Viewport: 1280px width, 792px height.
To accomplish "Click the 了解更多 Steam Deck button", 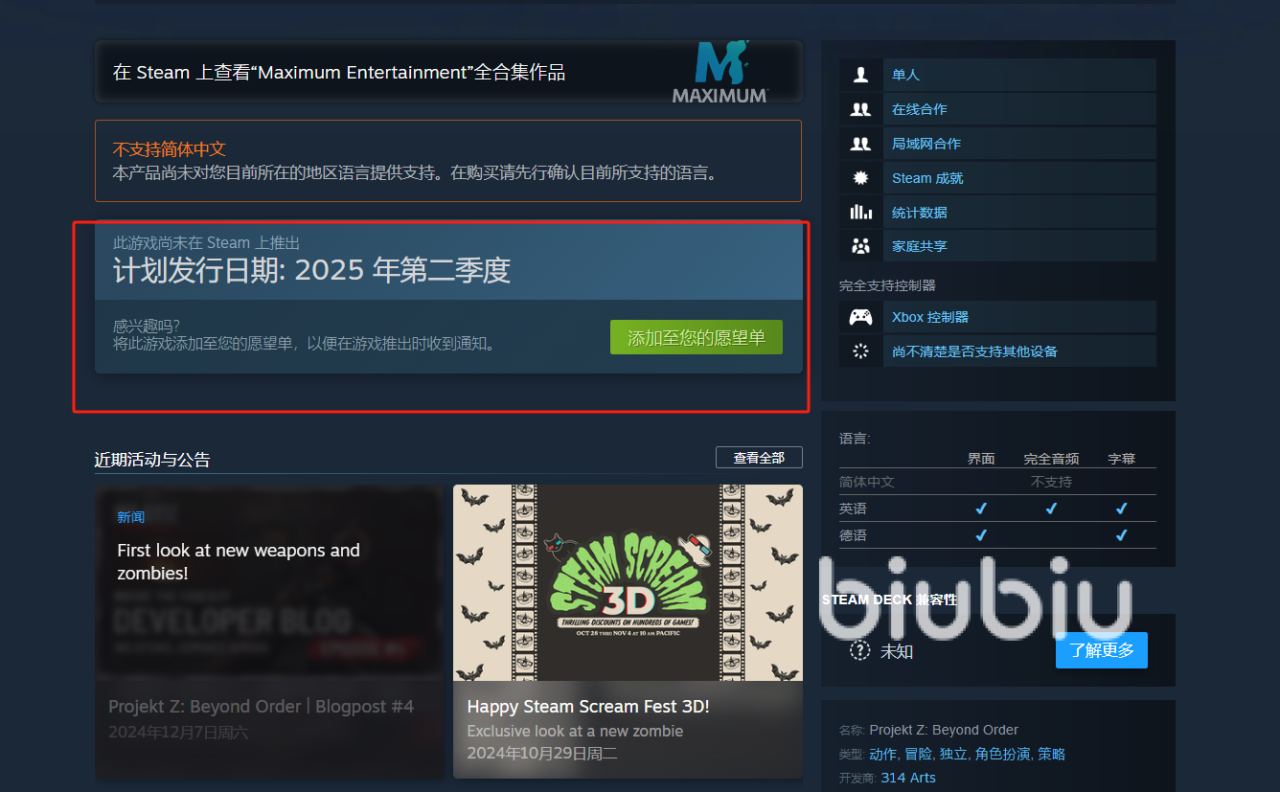I will 1101,650.
